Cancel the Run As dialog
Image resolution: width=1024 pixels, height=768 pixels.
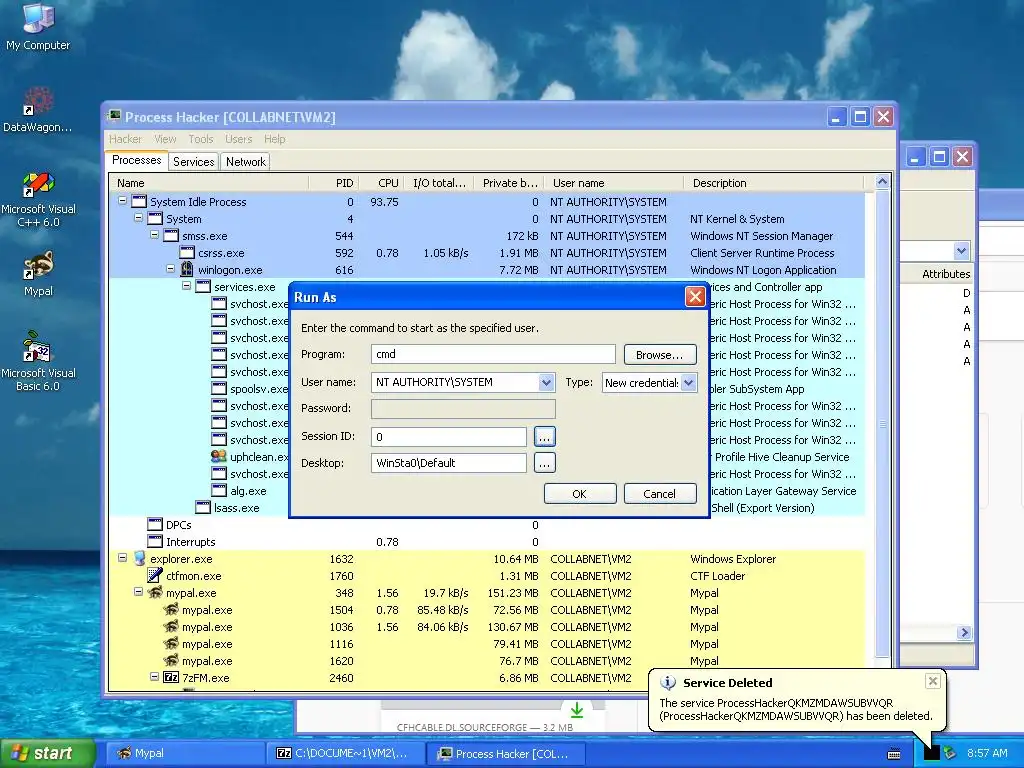pos(660,494)
